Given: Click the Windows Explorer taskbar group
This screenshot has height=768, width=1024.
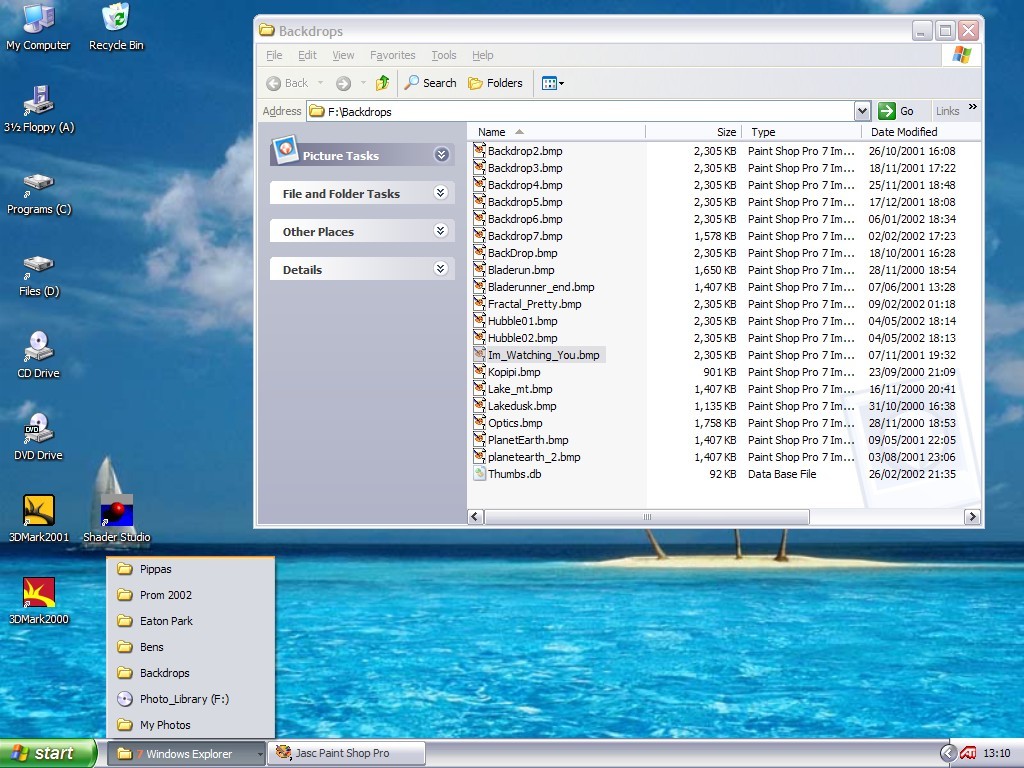Looking at the screenshot, I should 185,754.
